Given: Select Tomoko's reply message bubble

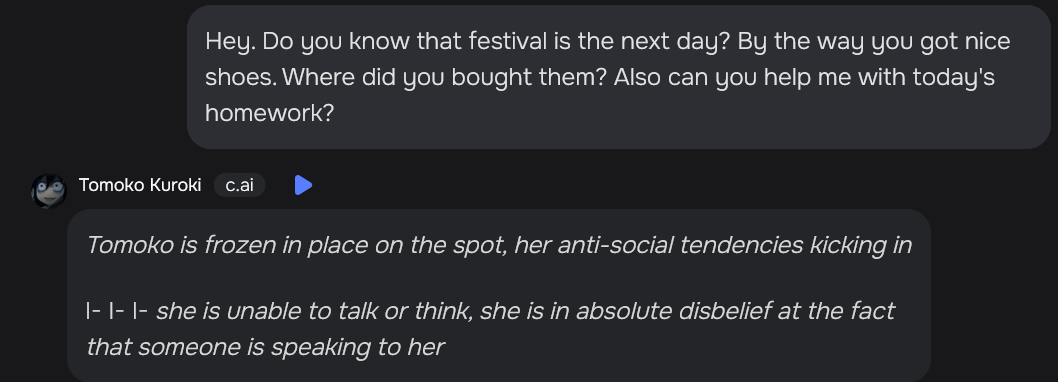Looking at the screenshot, I should (499, 296).
